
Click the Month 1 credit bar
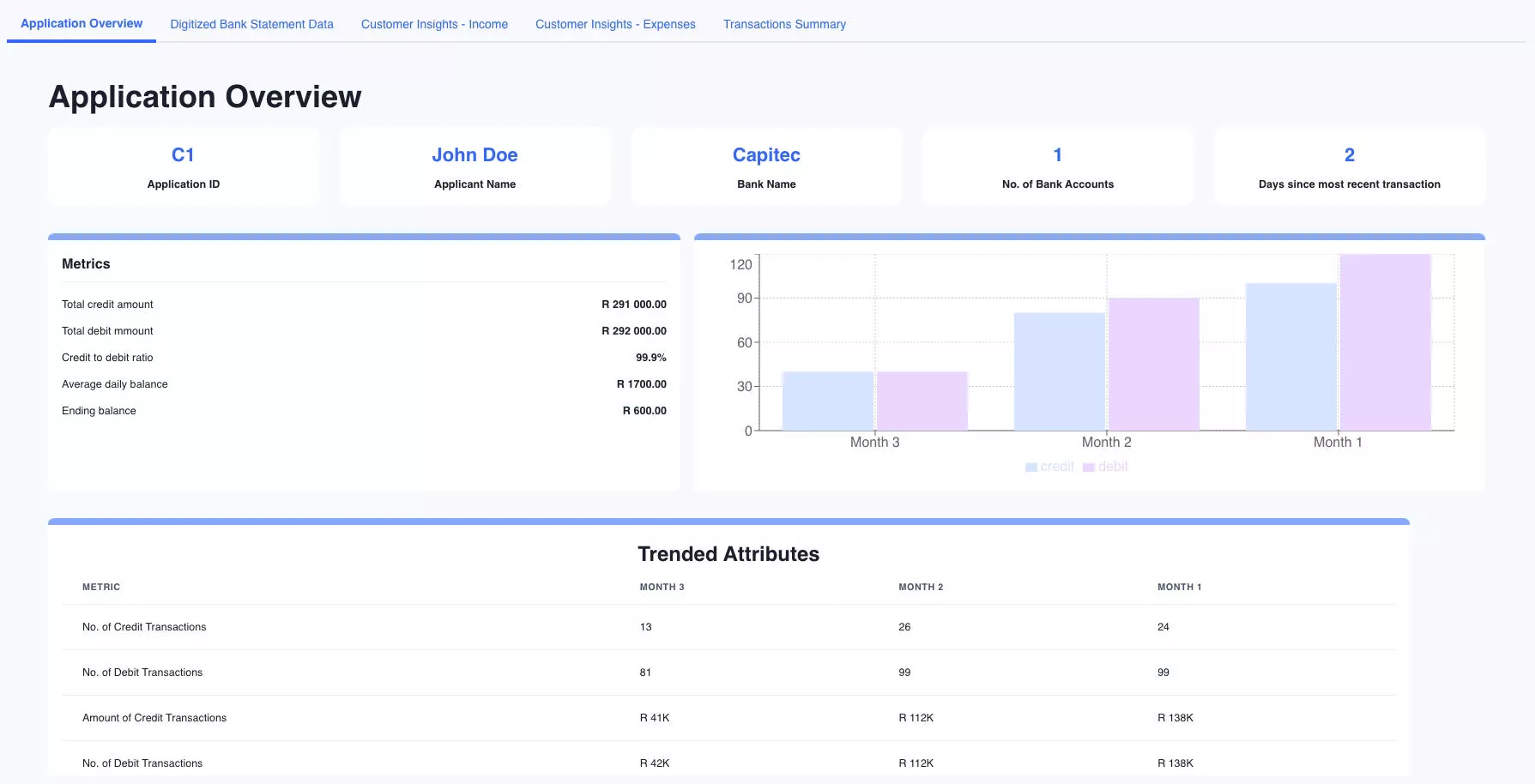pyautogui.click(x=1291, y=357)
